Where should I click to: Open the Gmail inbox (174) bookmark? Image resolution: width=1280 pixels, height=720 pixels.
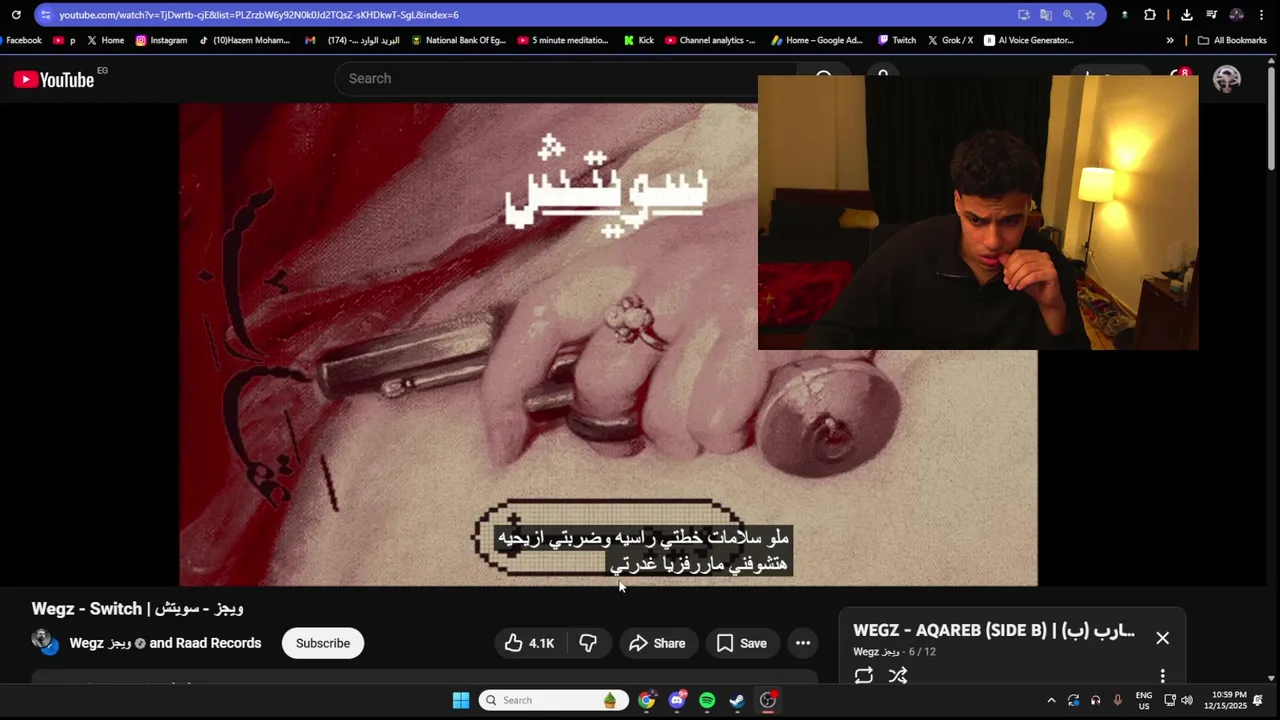point(352,41)
